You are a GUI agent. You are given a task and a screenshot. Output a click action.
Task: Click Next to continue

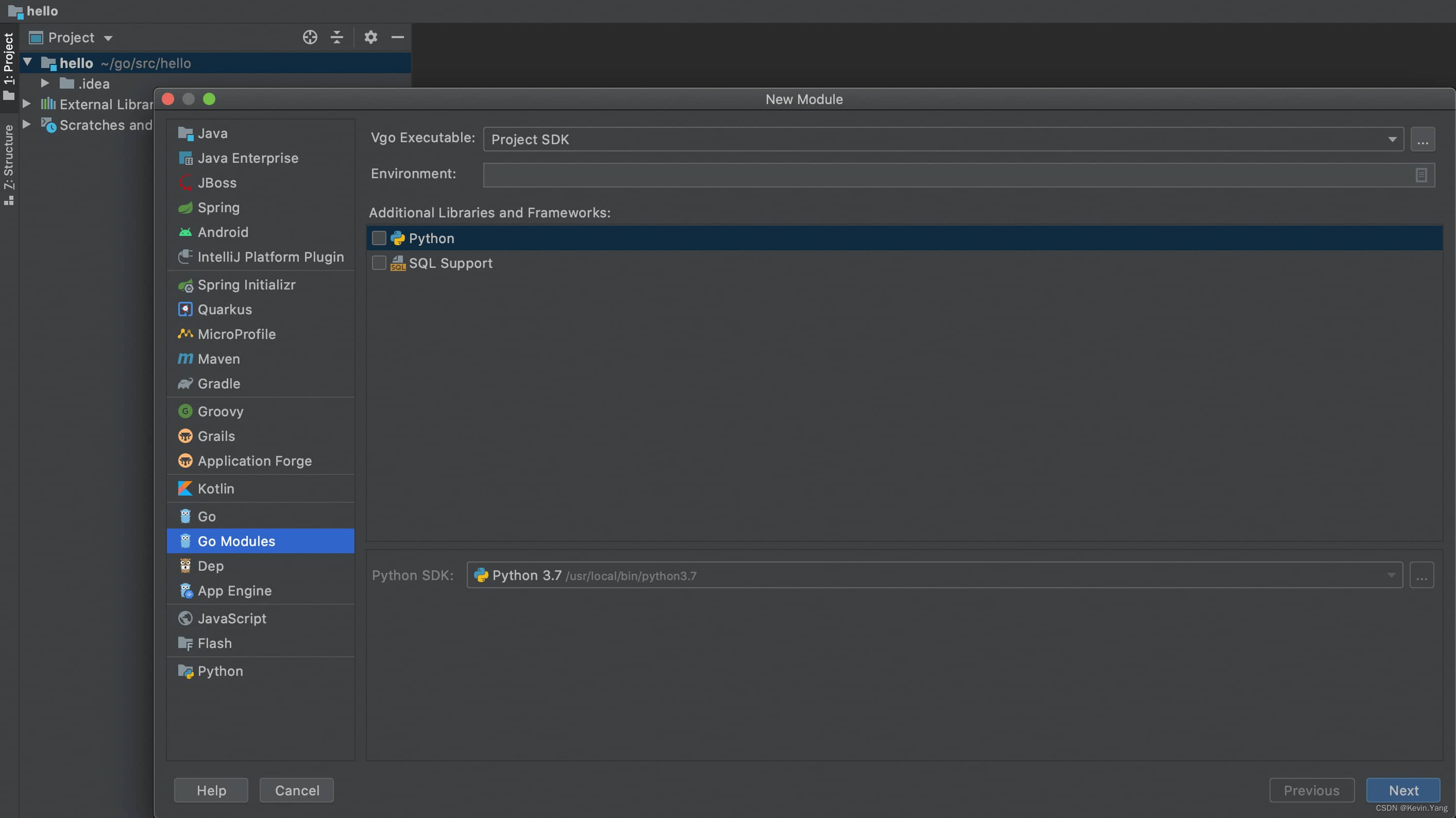1403,790
